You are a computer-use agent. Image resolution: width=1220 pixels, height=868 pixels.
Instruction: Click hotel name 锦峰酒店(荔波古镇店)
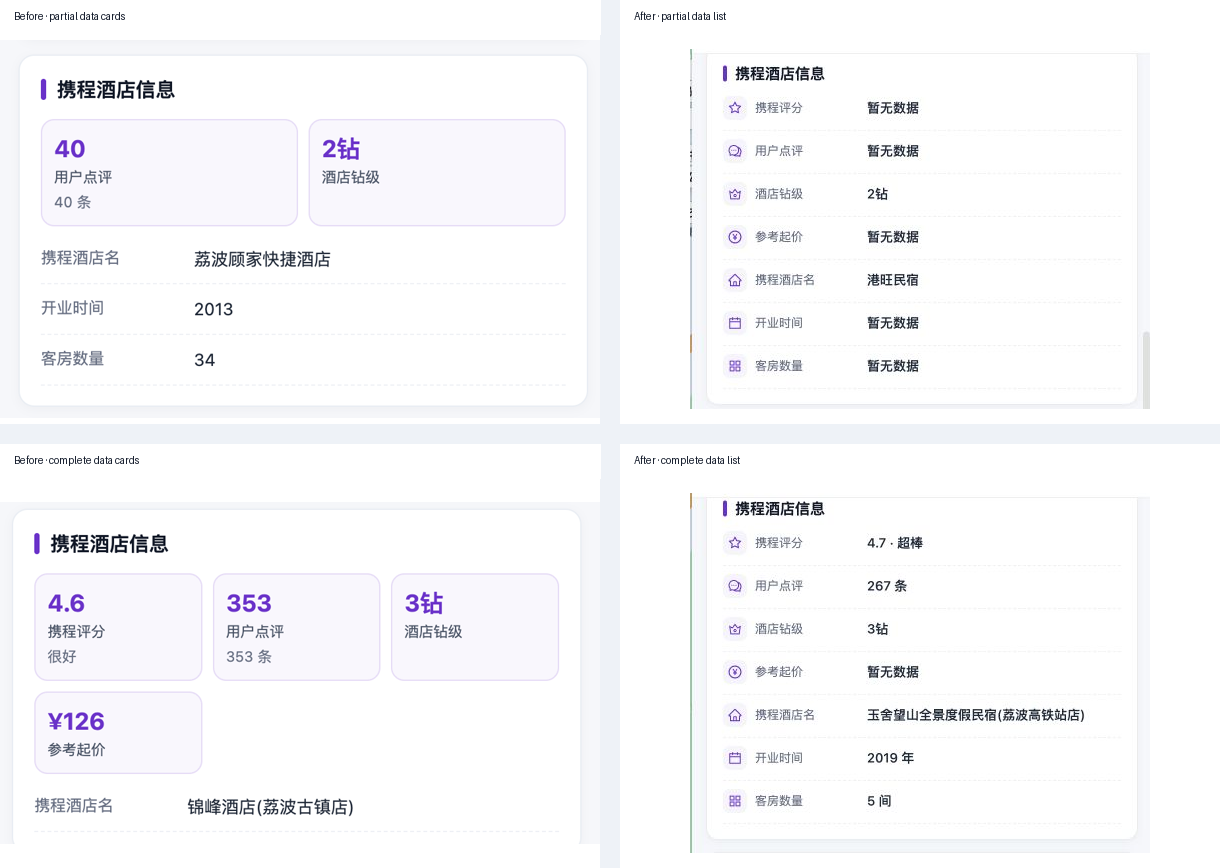tap(271, 807)
